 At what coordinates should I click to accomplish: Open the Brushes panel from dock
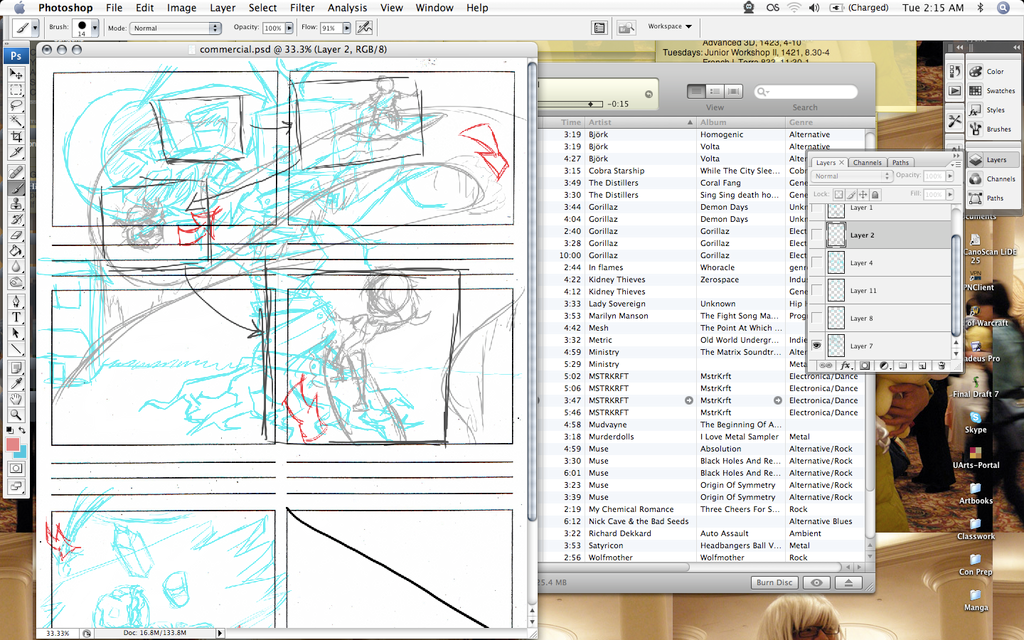991,129
